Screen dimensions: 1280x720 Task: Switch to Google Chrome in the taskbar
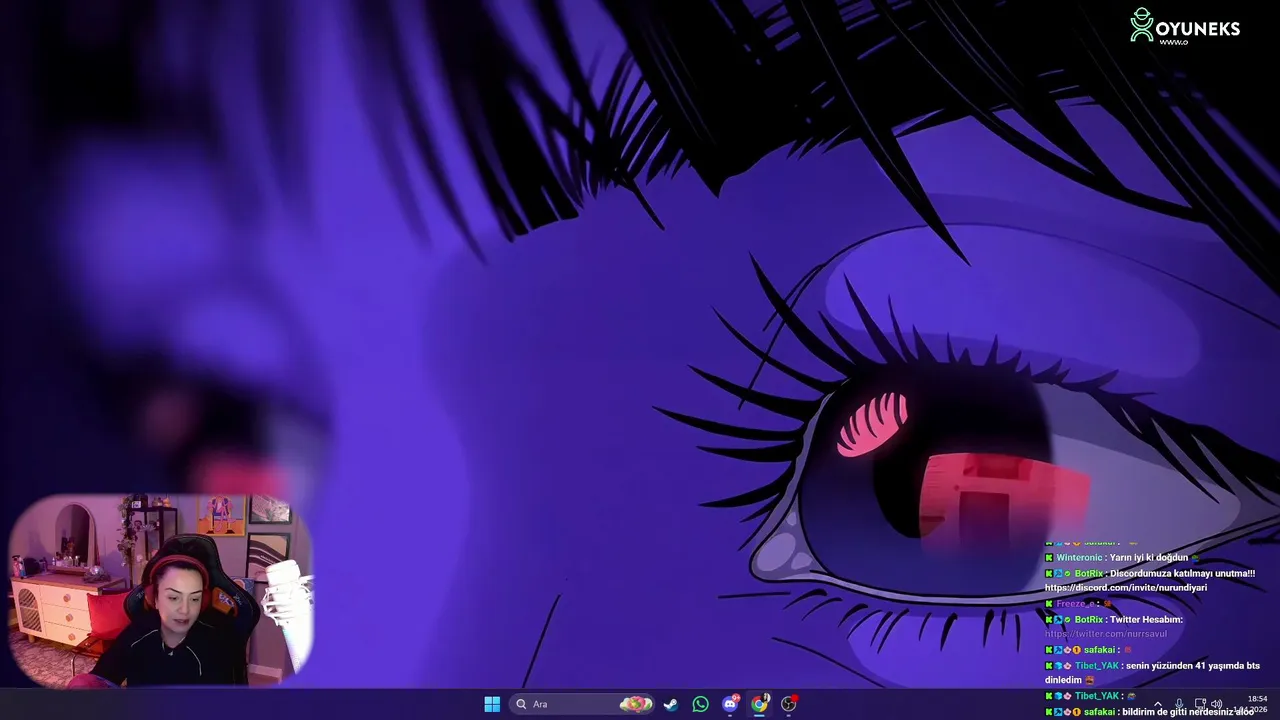click(x=760, y=704)
